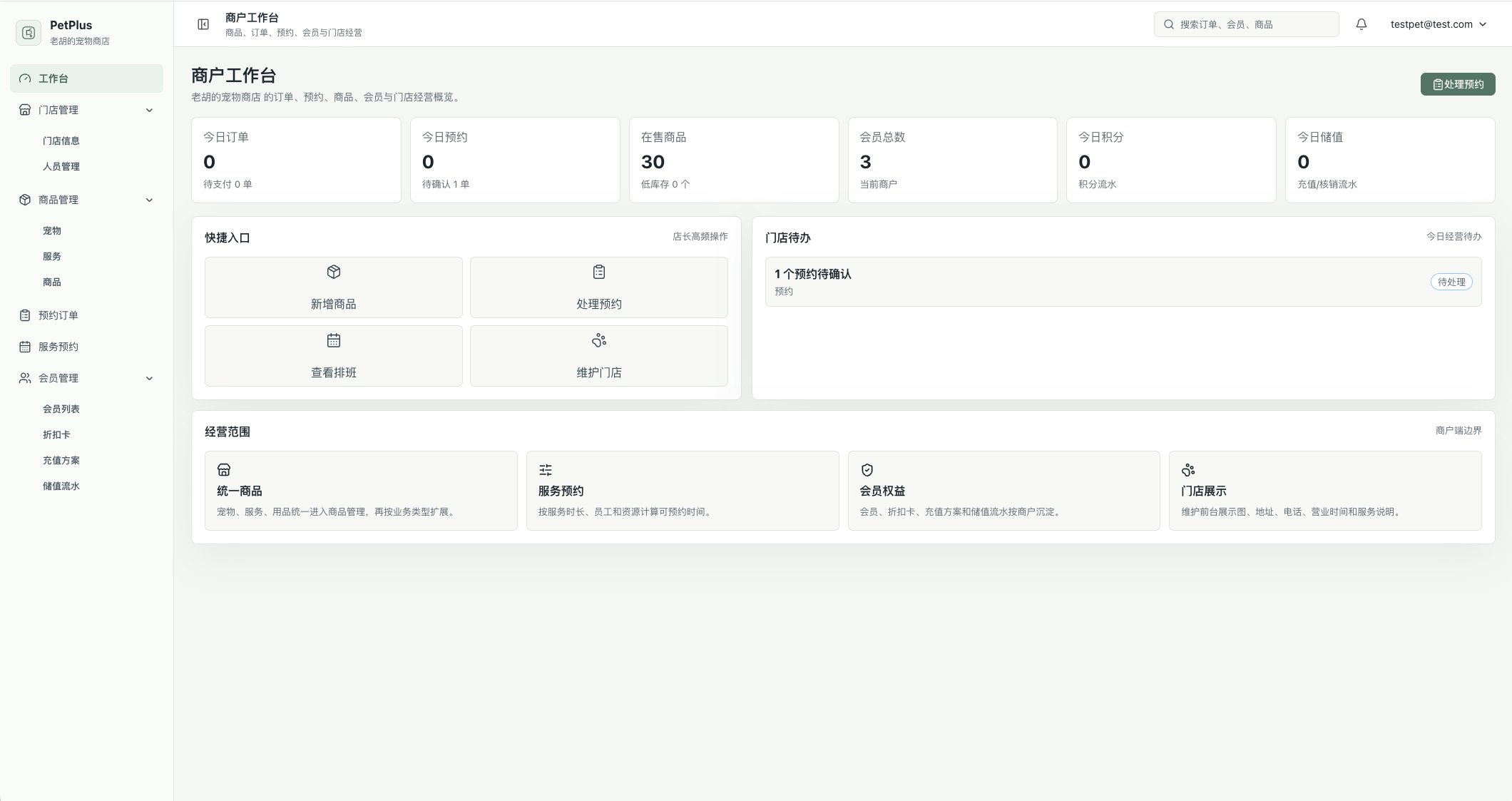Open the testpet@test.com account dropdown
1512x801 pixels.
(x=1438, y=24)
